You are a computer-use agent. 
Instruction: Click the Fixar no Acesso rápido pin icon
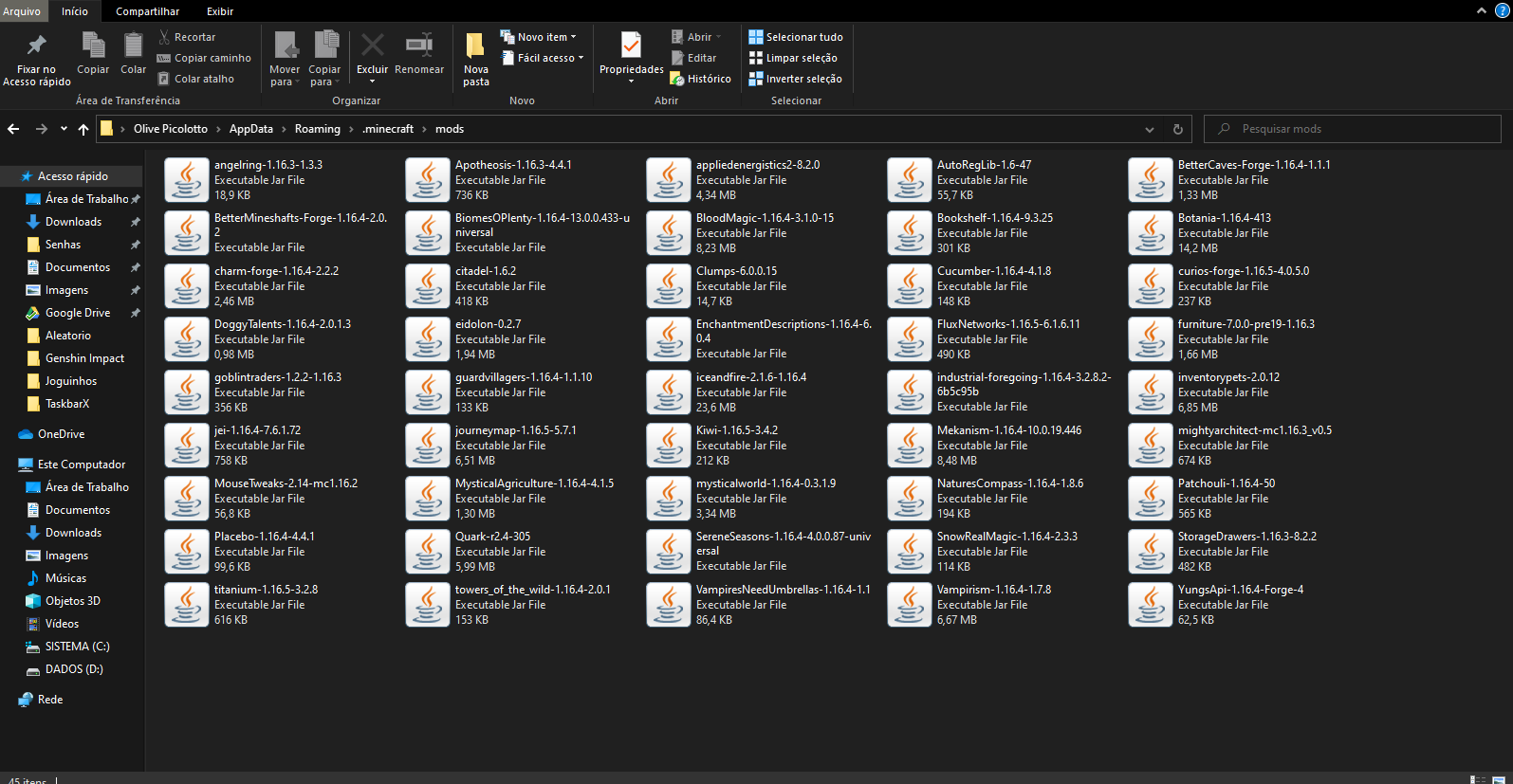[x=36, y=45]
